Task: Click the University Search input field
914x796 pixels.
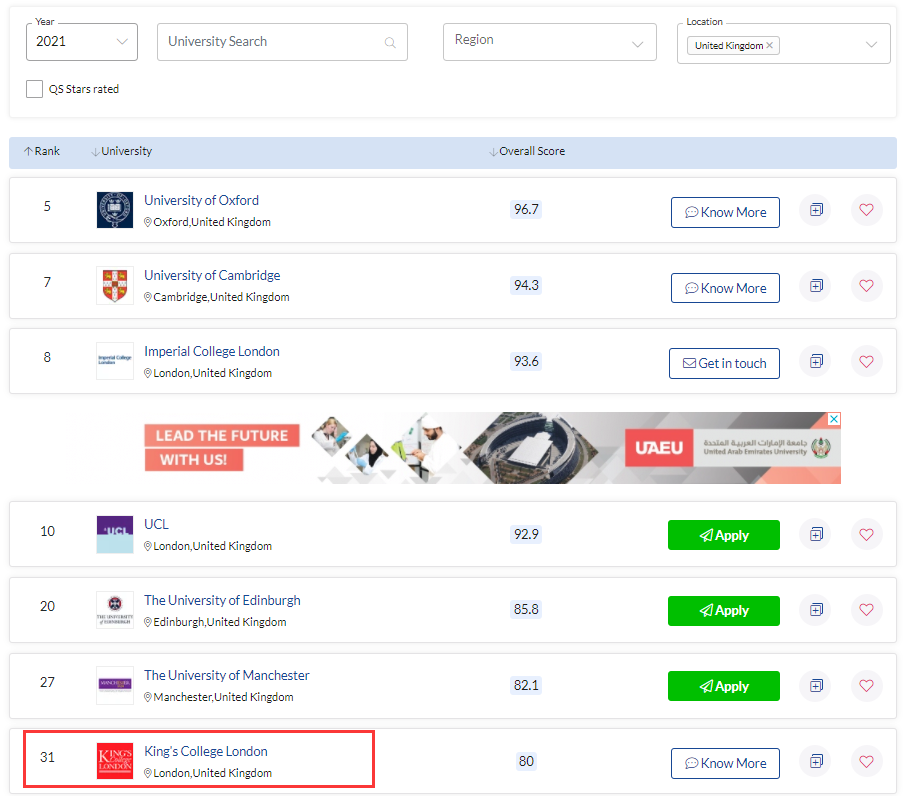Action: [272, 42]
